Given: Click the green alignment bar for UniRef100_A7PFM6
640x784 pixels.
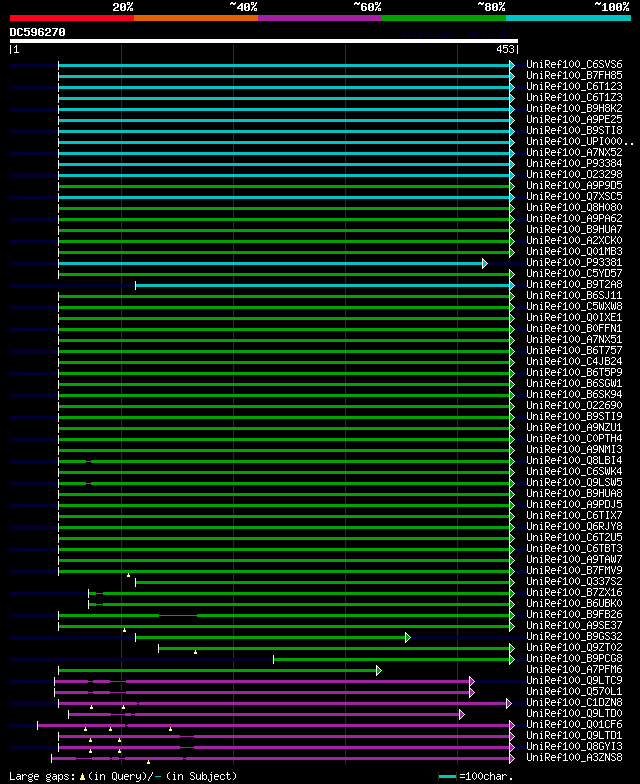Looking at the screenshot, I should [218, 670].
